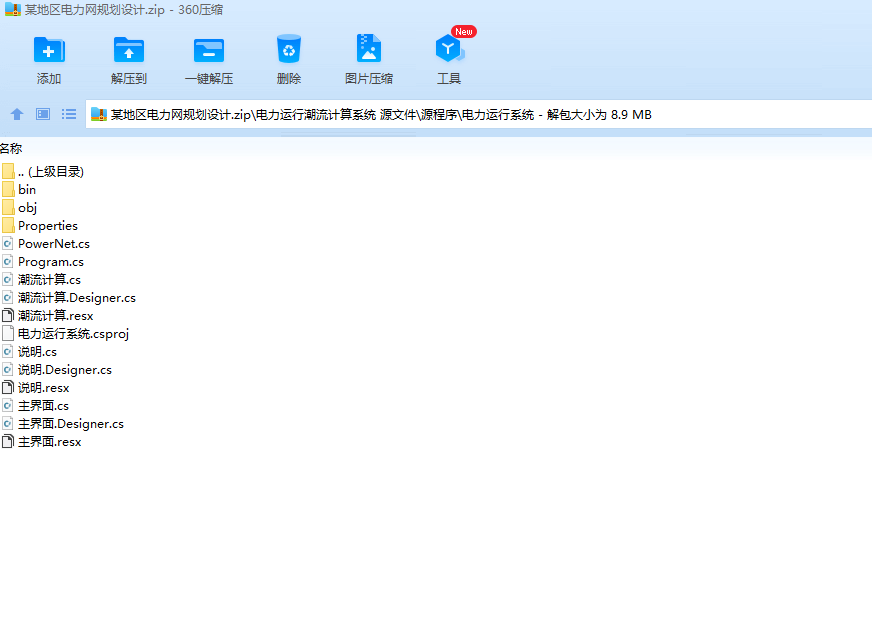Click the file icon beside 潮流计算.resx
The width and height of the screenshot is (872, 634).
(x=7, y=315)
